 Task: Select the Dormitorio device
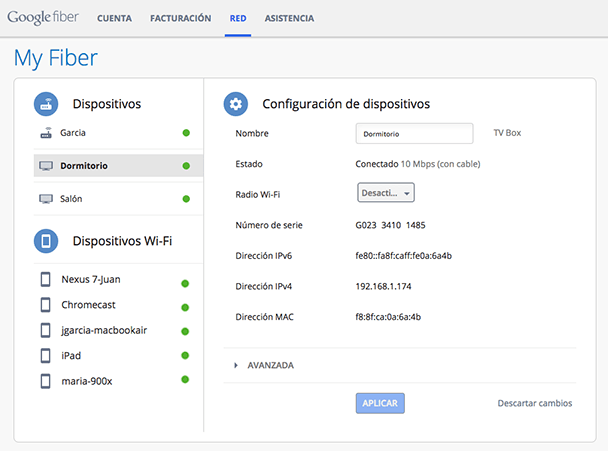click(85, 166)
